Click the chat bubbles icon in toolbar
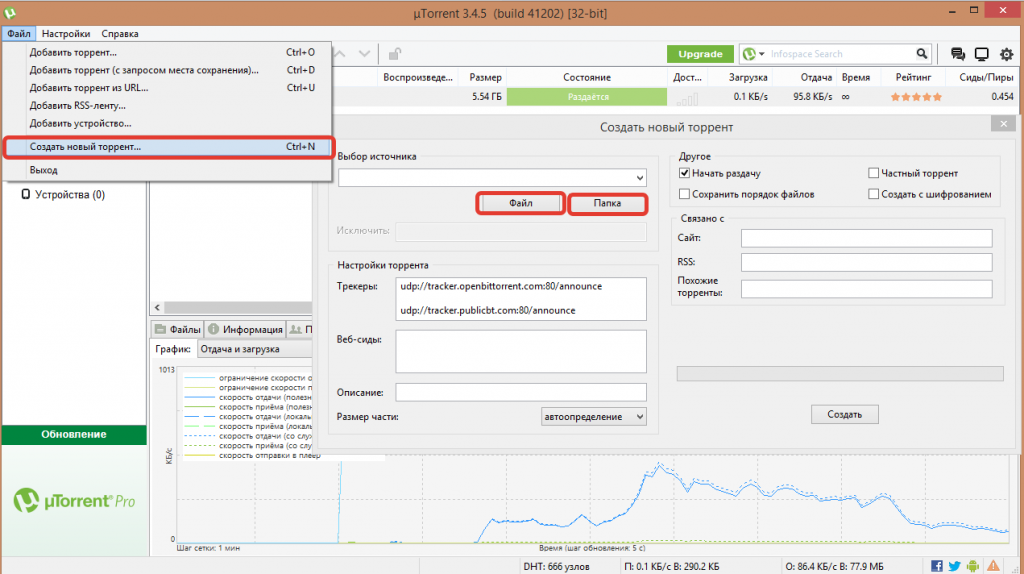 pyautogui.click(x=957, y=54)
